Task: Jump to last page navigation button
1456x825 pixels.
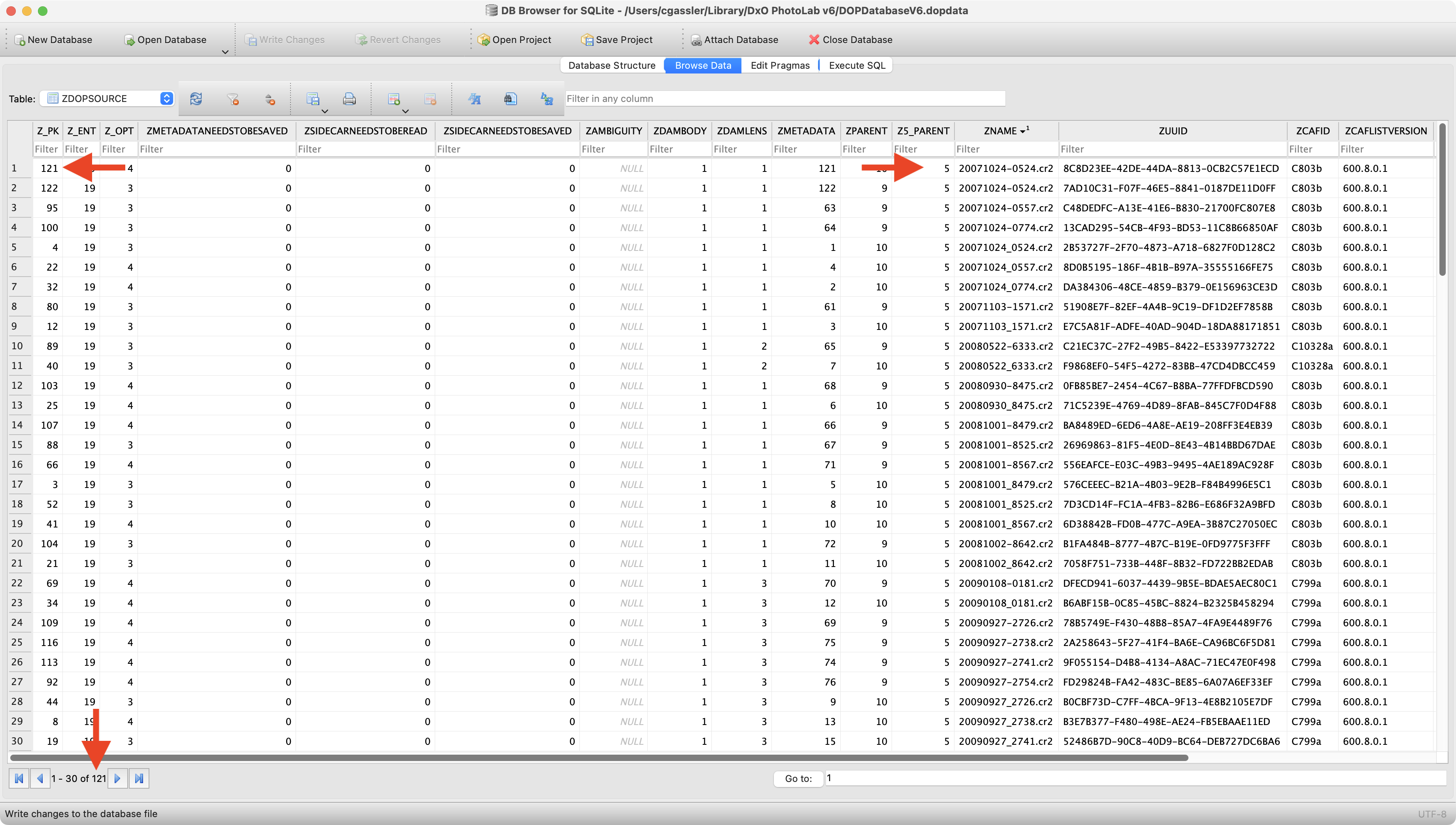Action: (139, 778)
